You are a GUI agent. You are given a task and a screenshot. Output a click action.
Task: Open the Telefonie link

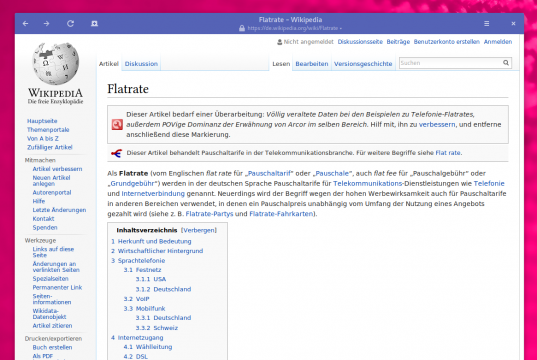[489, 184]
